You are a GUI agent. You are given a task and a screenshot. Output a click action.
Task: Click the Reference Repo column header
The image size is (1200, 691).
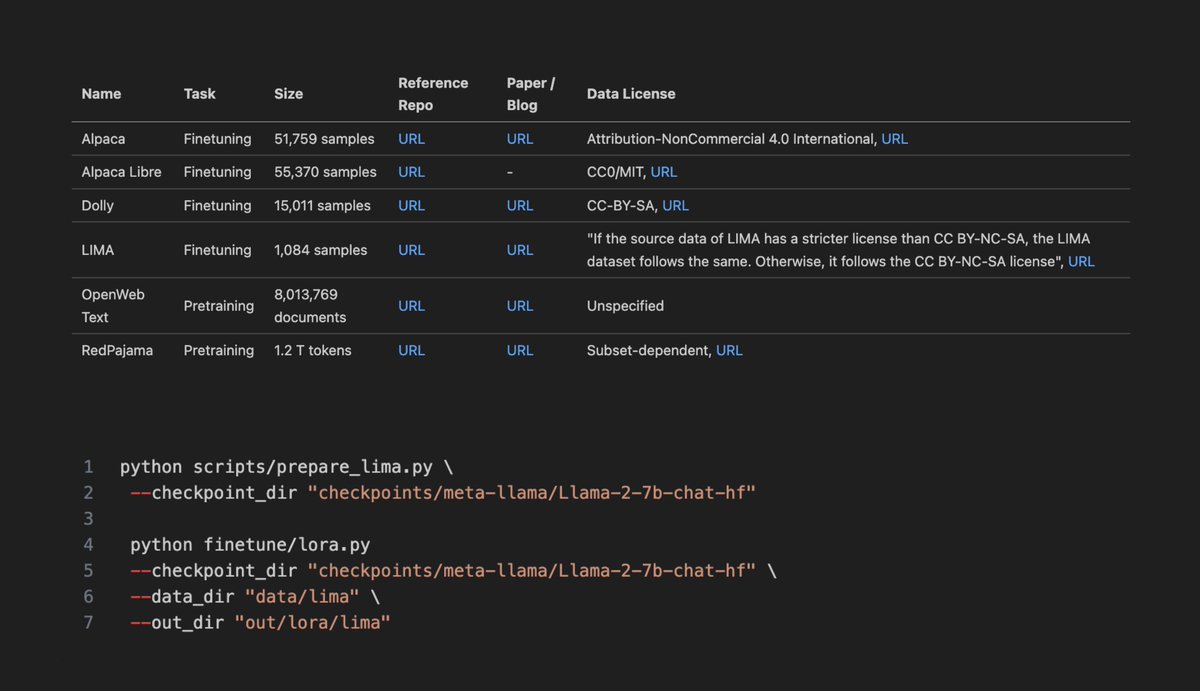[433, 94]
